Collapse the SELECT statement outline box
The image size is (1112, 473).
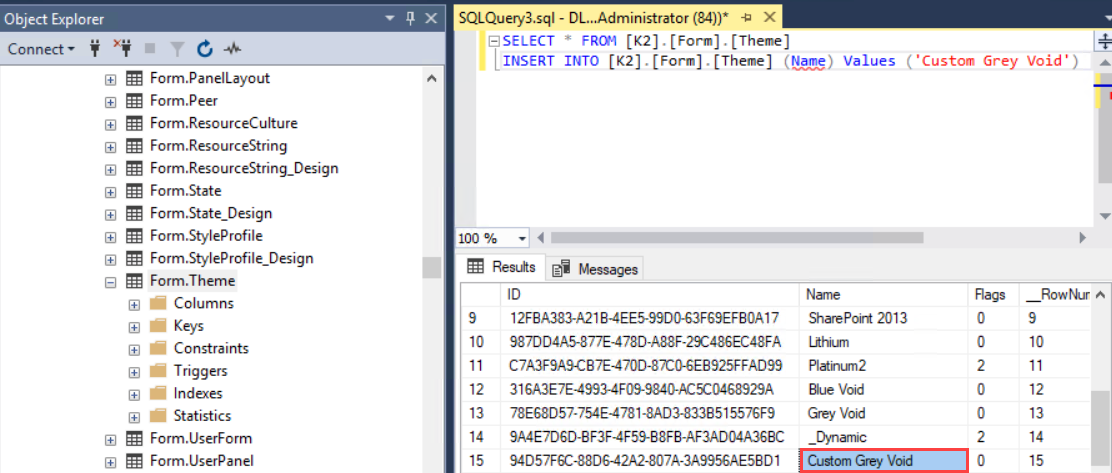(x=494, y=42)
